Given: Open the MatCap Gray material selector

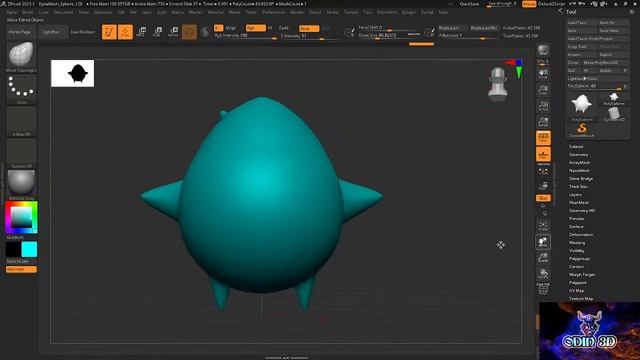Looking at the screenshot, I should (x=21, y=183).
